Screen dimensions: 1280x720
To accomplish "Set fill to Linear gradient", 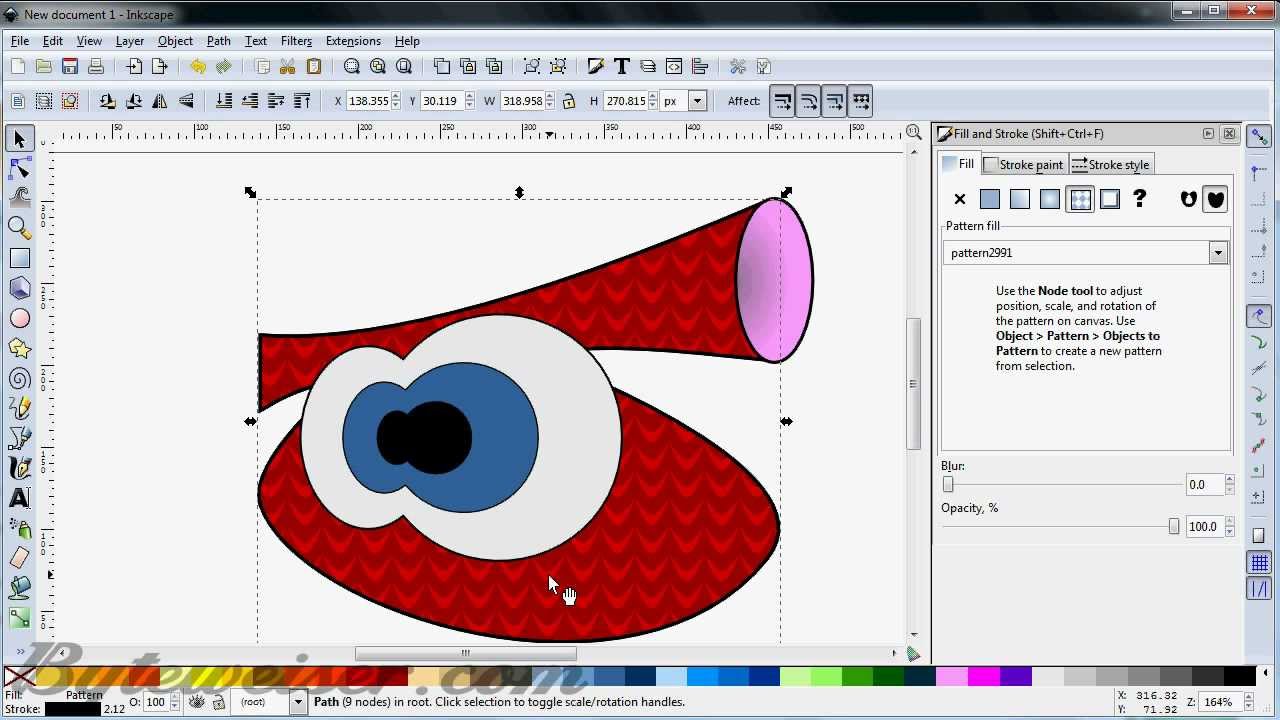I will (x=1020, y=199).
